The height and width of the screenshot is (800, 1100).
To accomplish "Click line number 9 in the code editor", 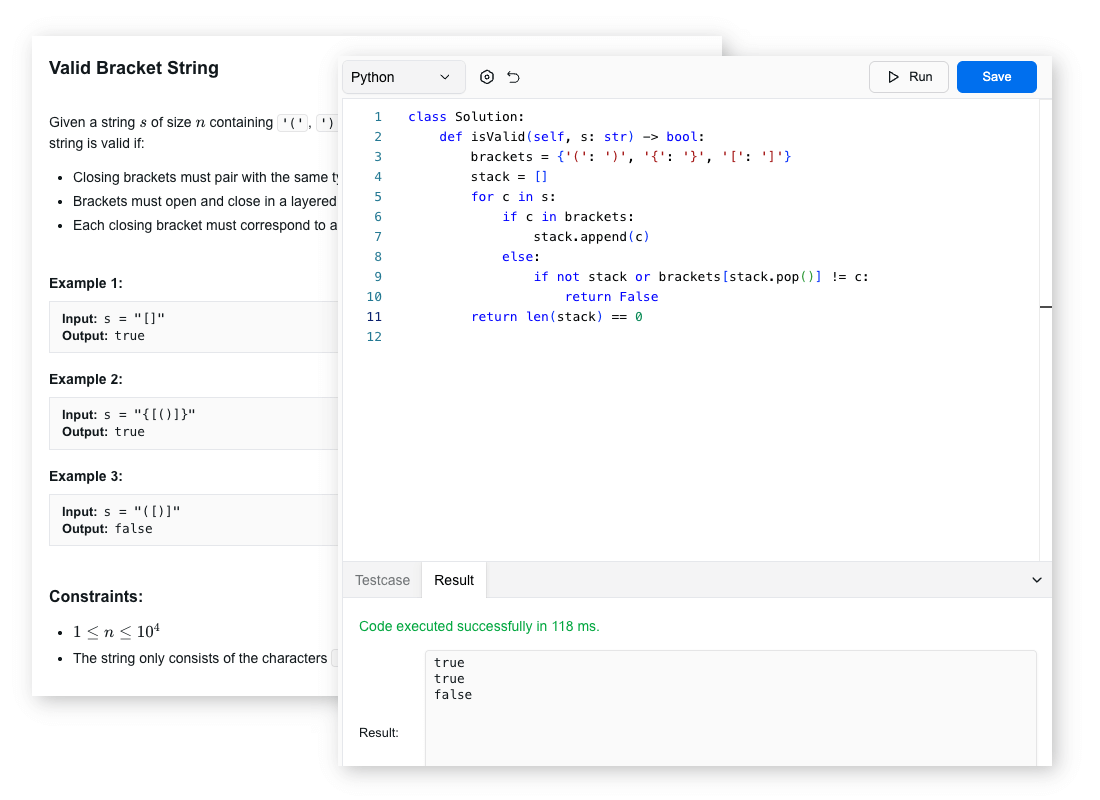I will click(378, 276).
